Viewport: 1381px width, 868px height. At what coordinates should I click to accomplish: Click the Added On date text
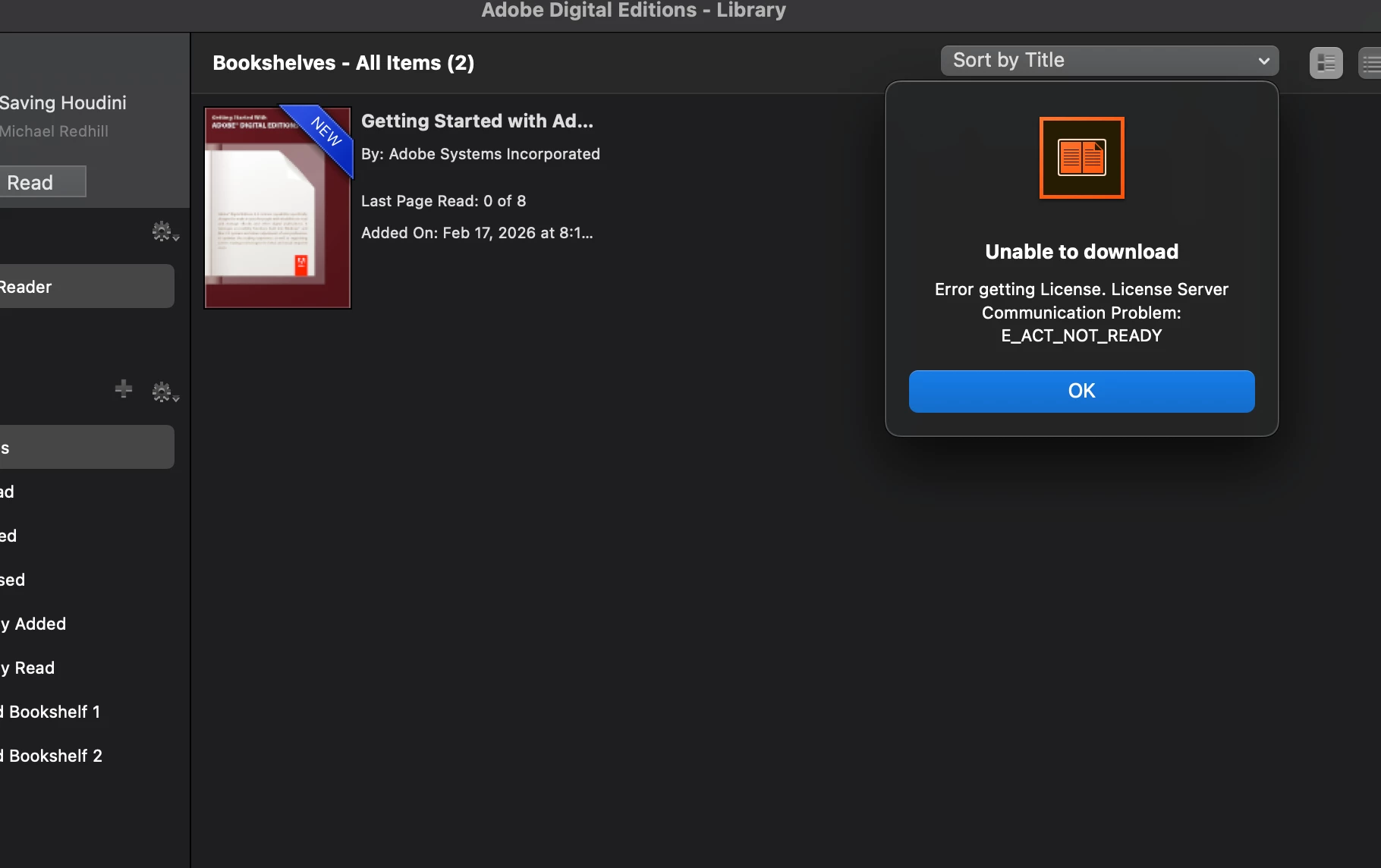tap(477, 233)
